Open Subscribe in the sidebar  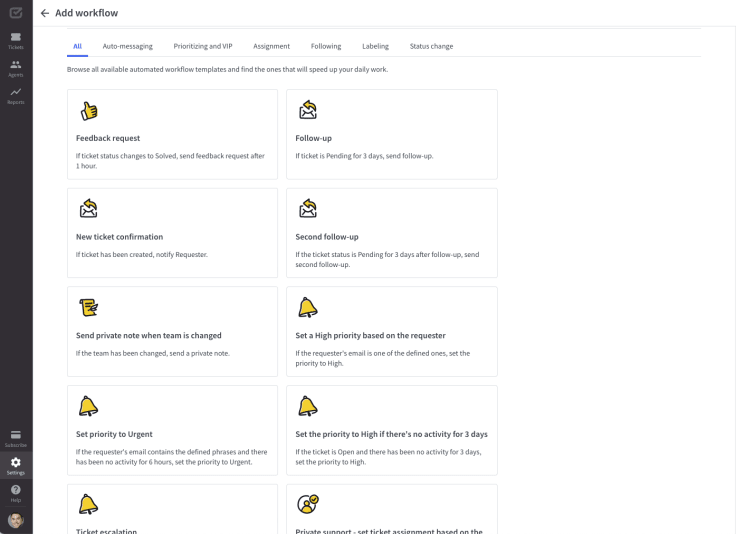(16, 438)
